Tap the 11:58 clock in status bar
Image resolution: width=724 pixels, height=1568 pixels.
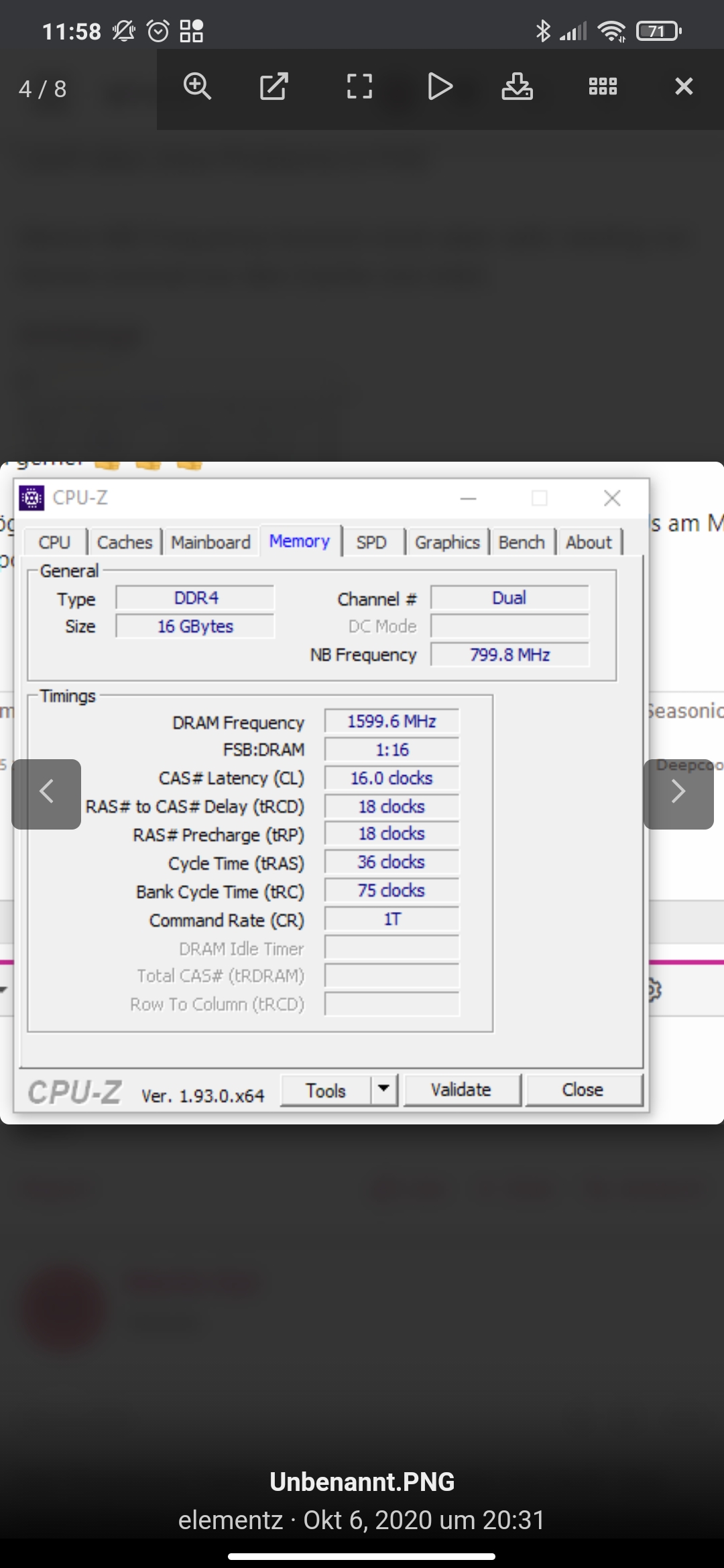coord(71,31)
